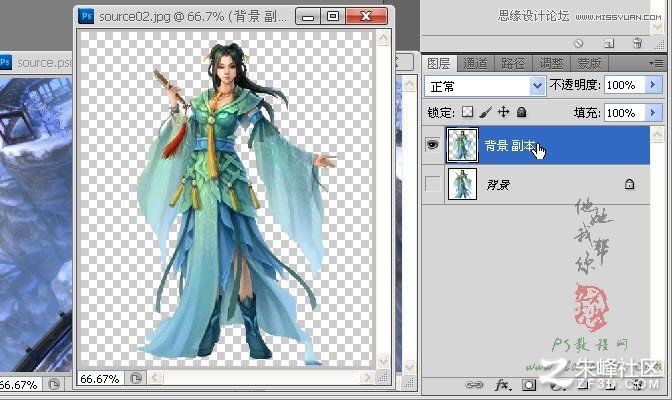Click the lock icon on the 背景 layer
The height and width of the screenshot is (400, 672).
pos(629,184)
